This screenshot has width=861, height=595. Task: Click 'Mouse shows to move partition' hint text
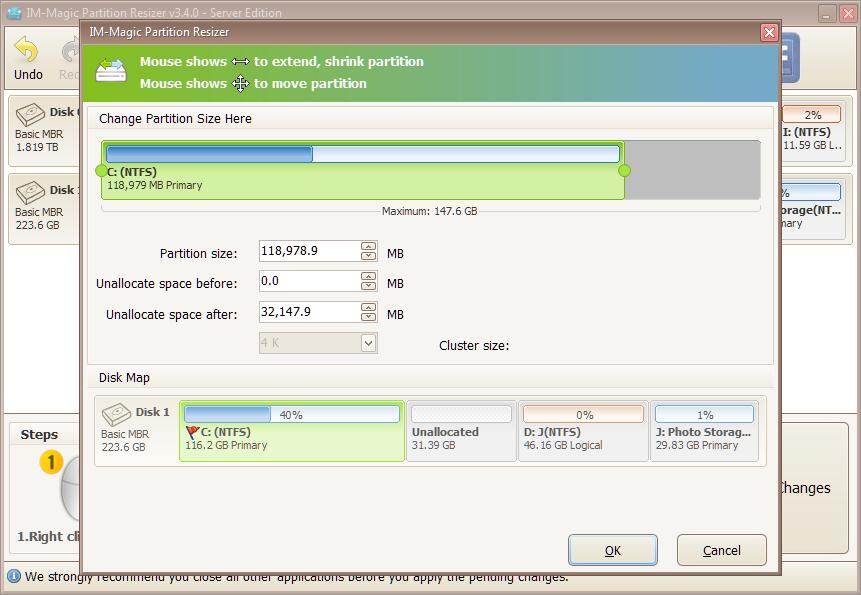[253, 83]
